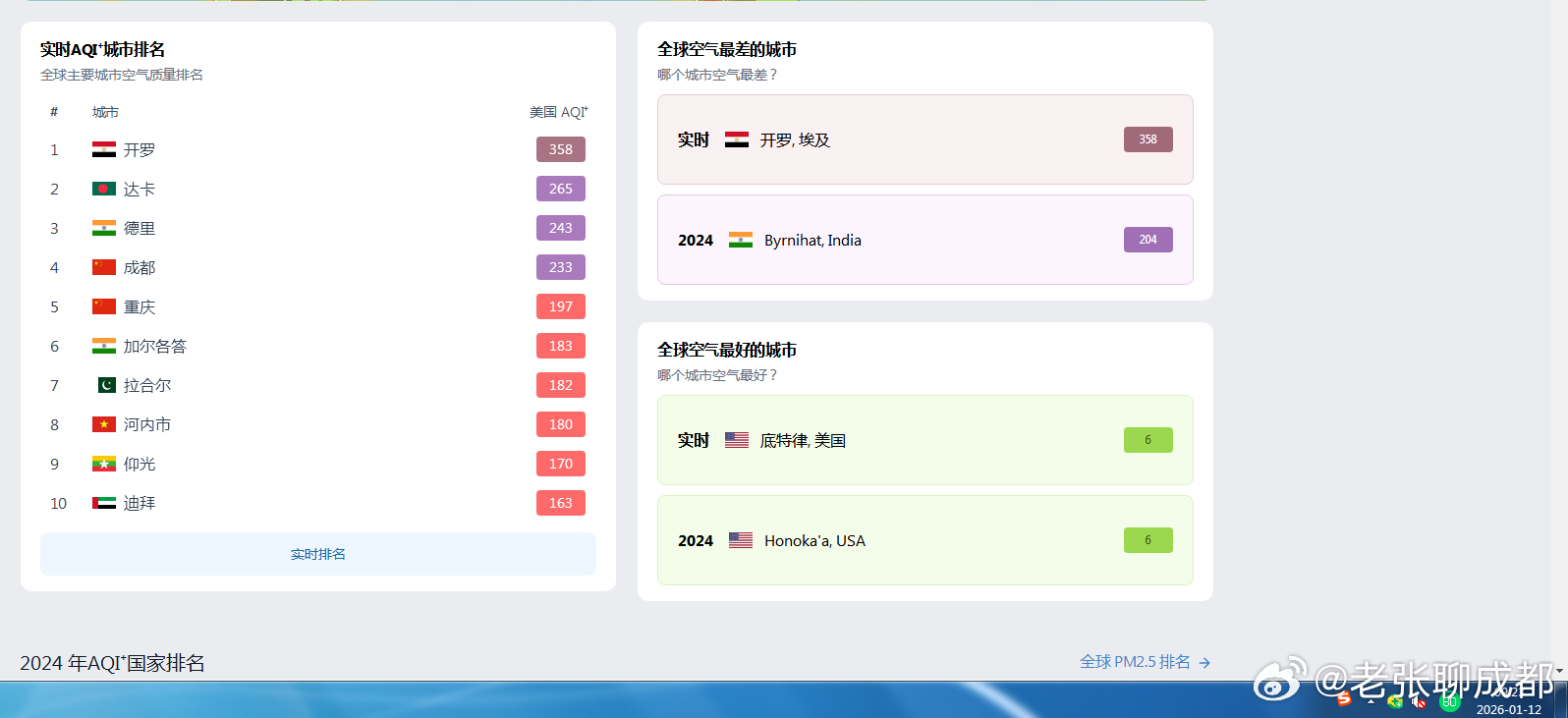Image resolution: width=1568 pixels, height=718 pixels.
Task: Click the scrollbar down arrow
Action: [1559, 672]
